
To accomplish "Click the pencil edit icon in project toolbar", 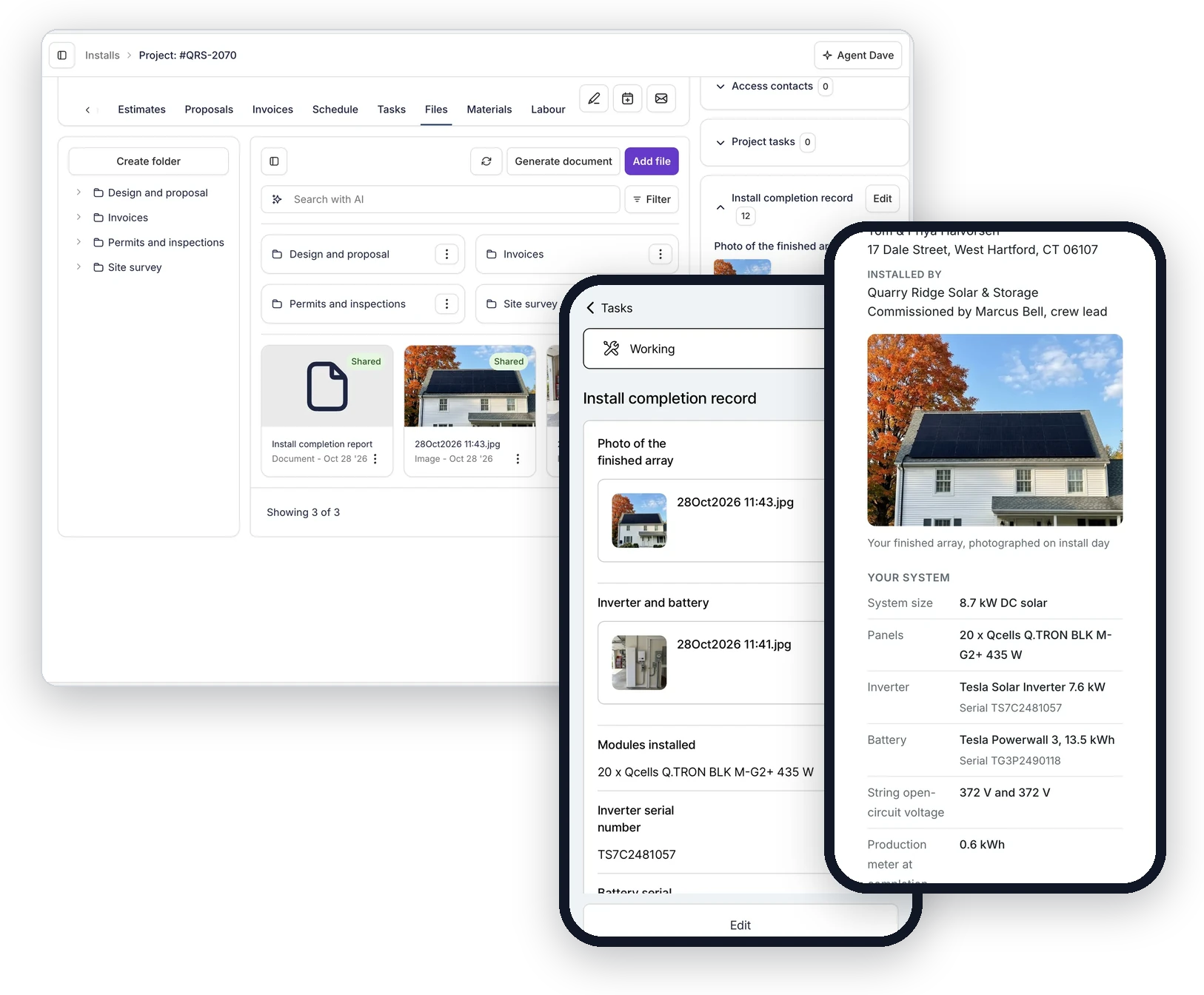I will (x=594, y=98).
